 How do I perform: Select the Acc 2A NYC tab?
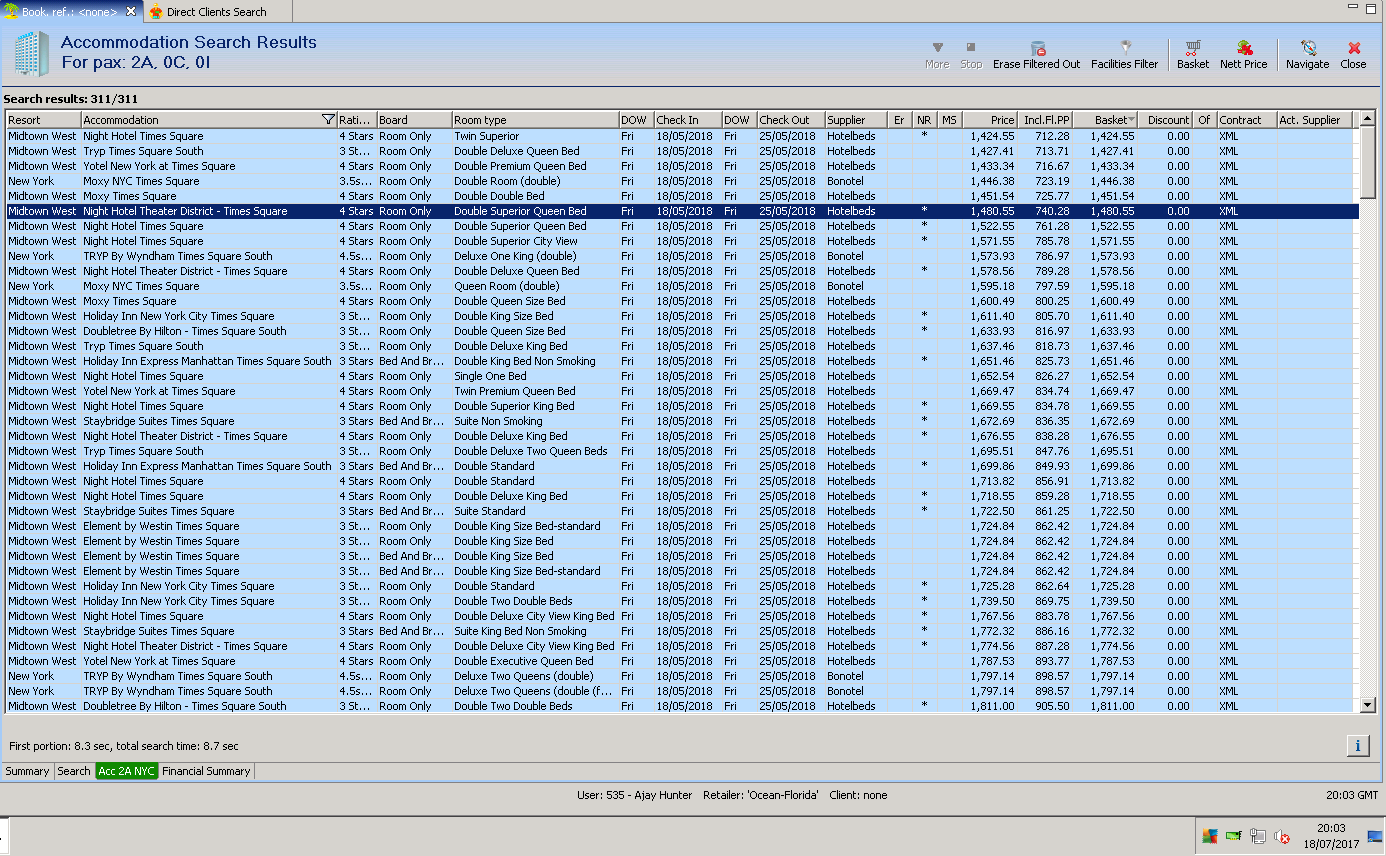pyautogui.click(x=127, y=771)
